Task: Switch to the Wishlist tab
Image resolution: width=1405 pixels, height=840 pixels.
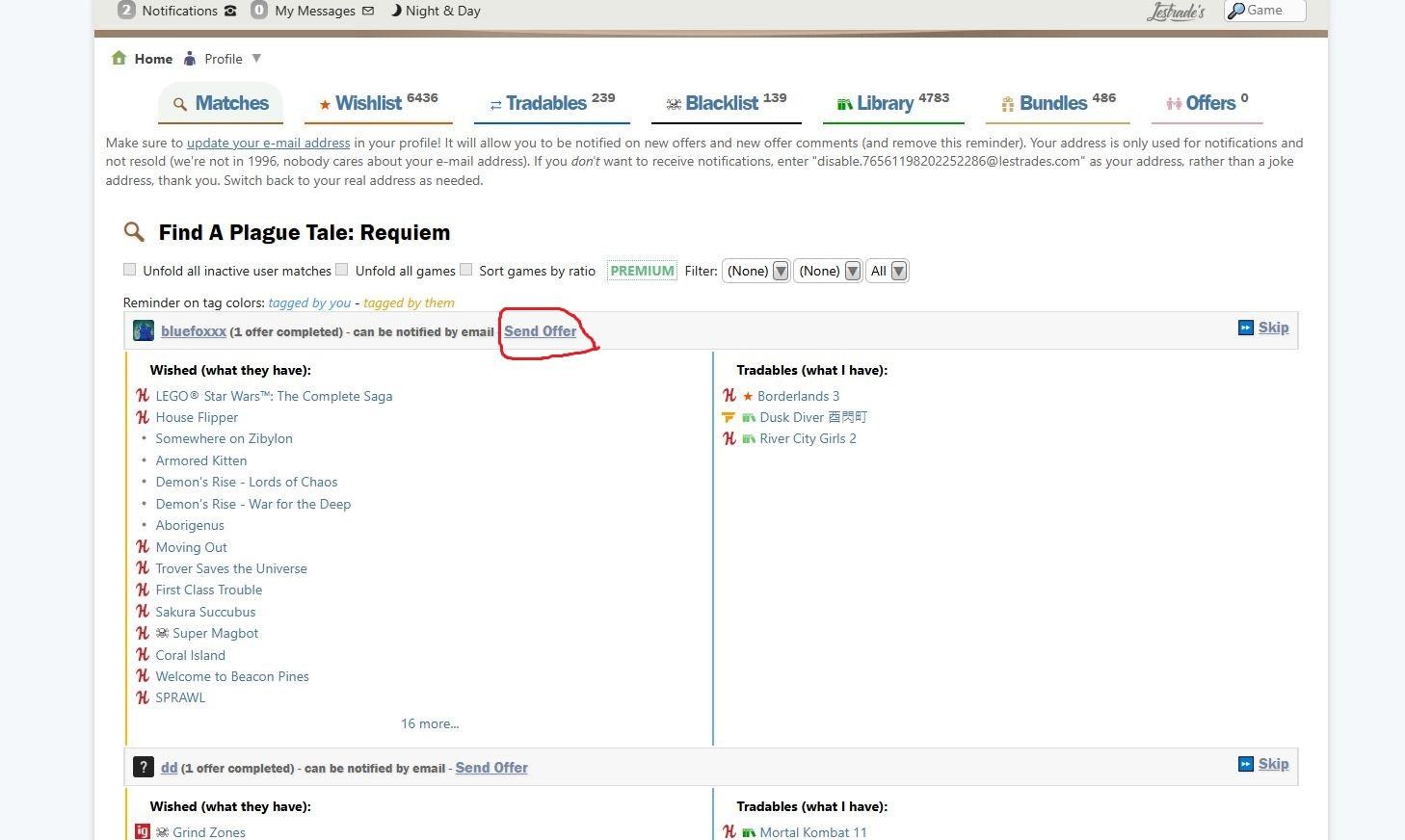Action: pyautogui.click(x=378, y=103)
